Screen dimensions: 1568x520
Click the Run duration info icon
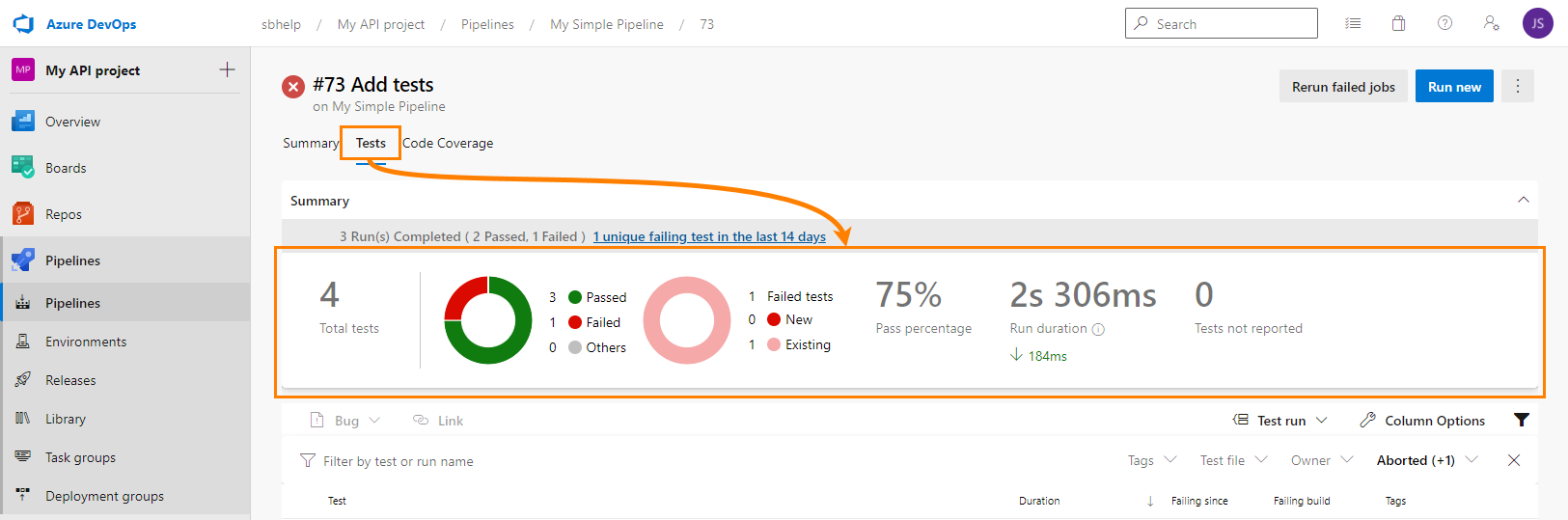(x=1098, y=329)
